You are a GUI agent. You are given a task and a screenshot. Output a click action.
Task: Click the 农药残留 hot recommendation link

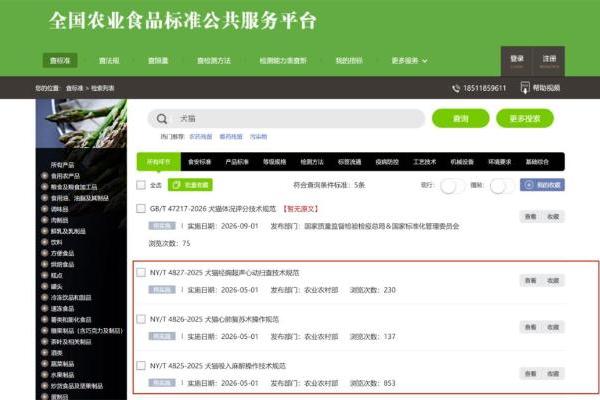point(201,137)
